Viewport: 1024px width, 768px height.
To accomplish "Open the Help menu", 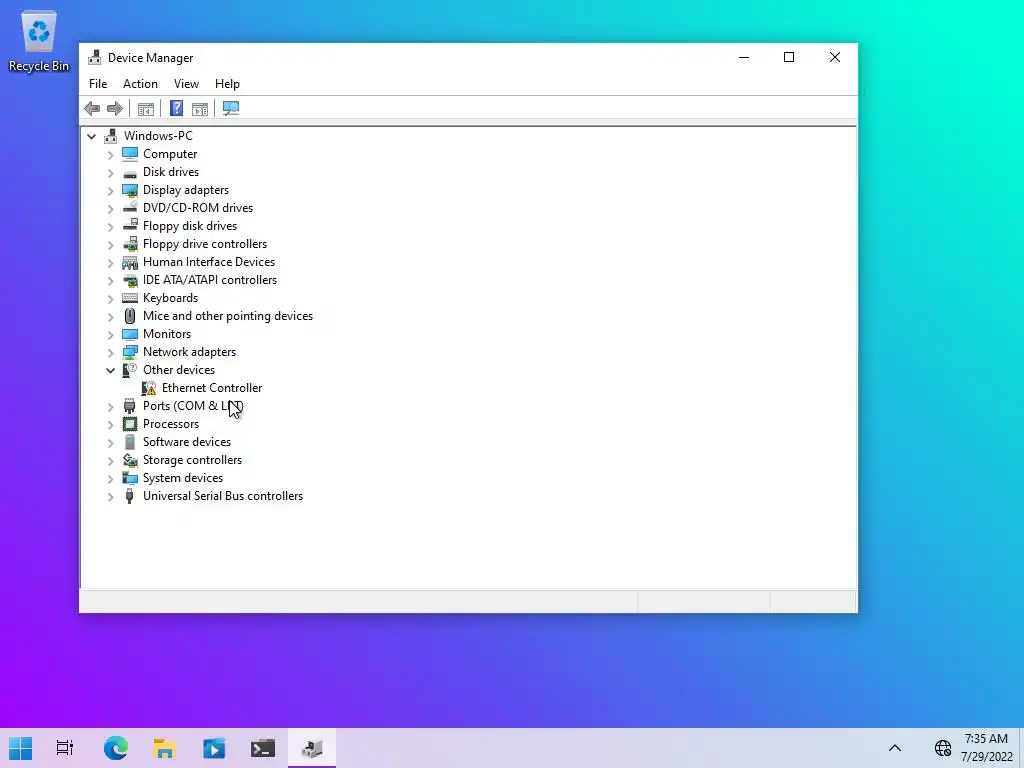I will [x=227, y=84].
